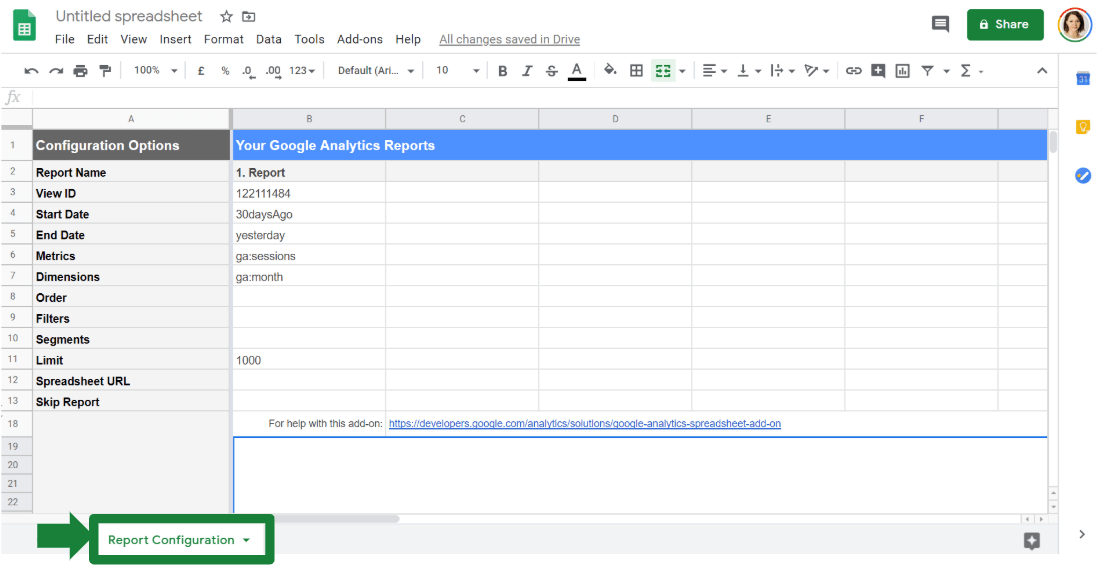Open the developers.google.com help link
This screenshot has width=1104, height=570.
click(584, 424)
